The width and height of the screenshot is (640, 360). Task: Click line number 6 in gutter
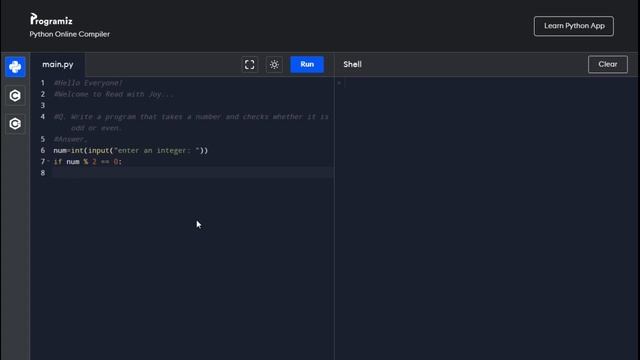click(x=42, y=151)
